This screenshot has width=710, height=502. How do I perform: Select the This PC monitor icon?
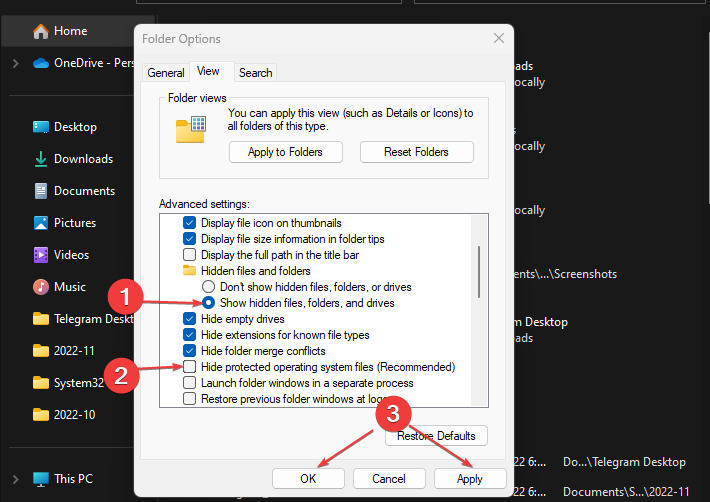41,479
